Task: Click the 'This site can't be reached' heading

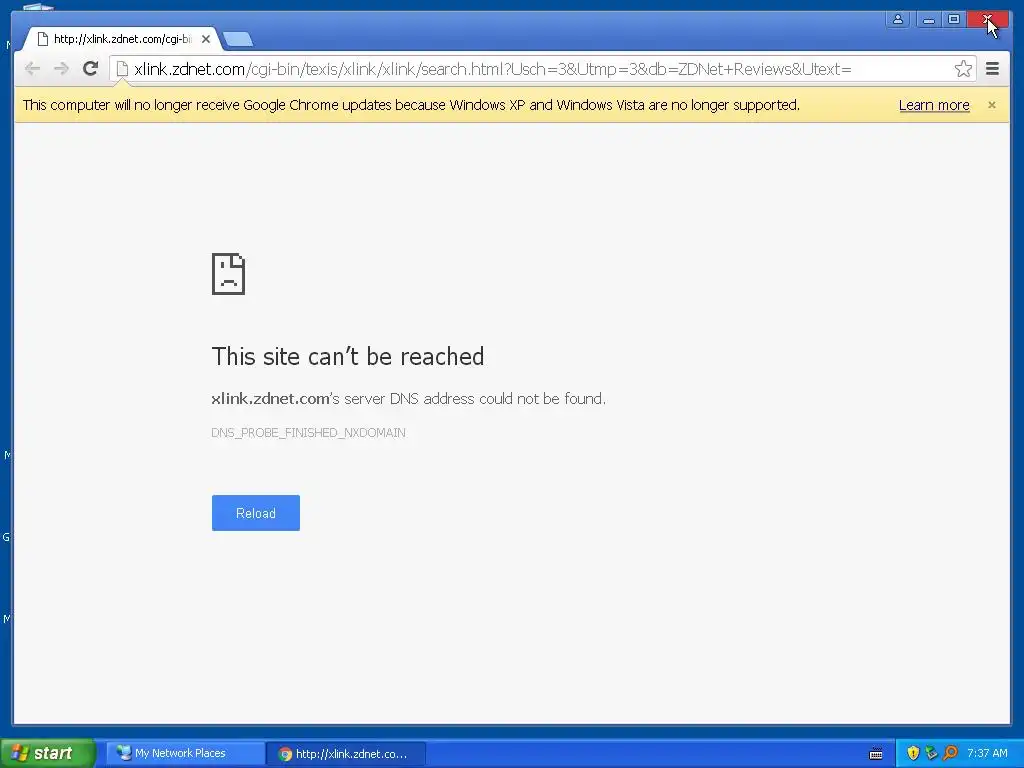Action: click(347, 357)
